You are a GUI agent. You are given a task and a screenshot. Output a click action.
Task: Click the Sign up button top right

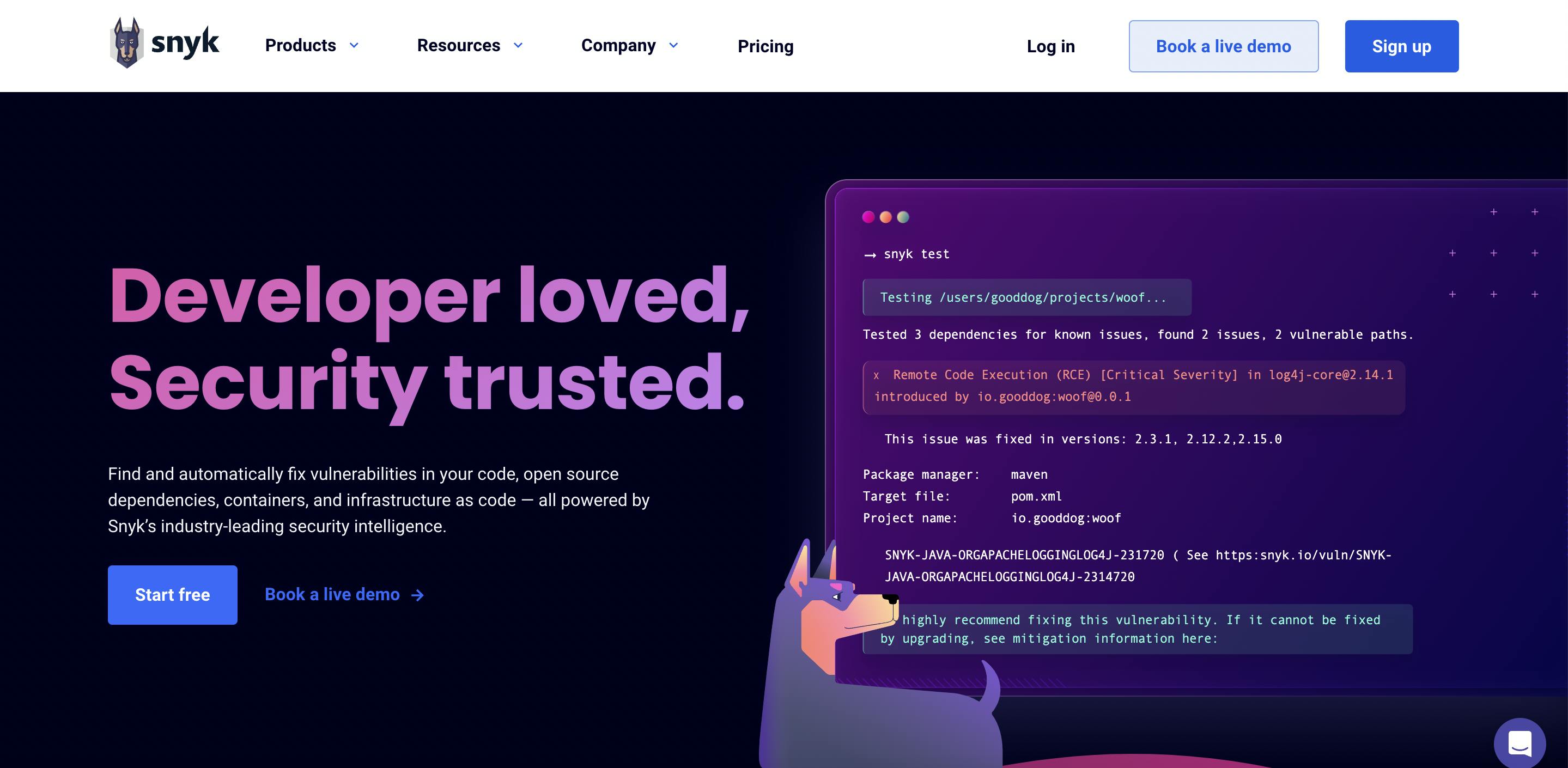pos(1401,46)
